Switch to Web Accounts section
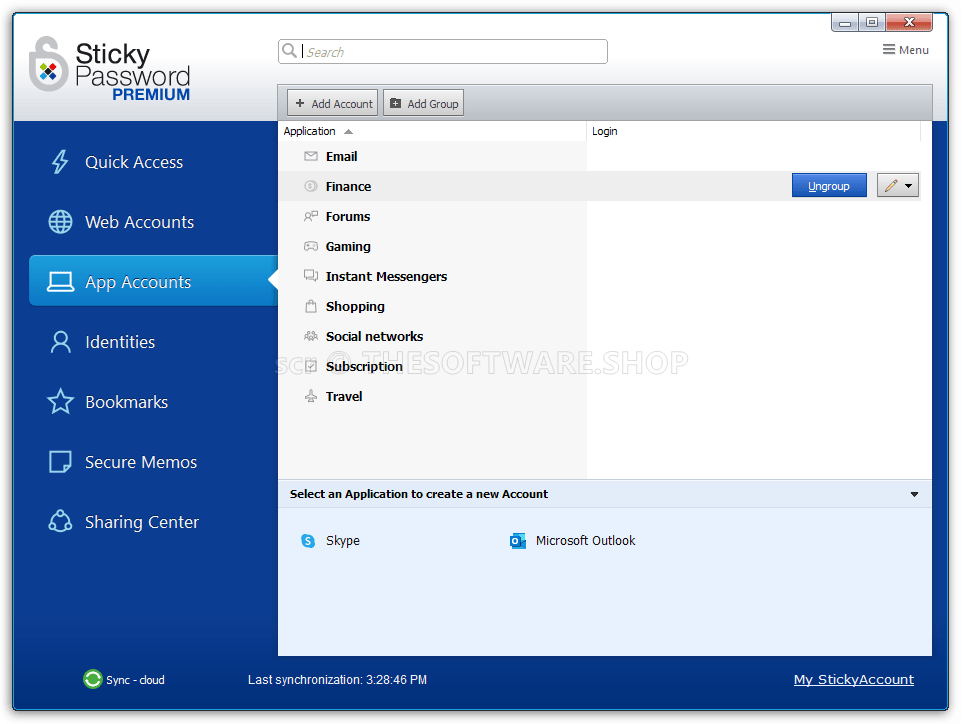The width and height of the screenshot is (962, 724). click(139, 222)
